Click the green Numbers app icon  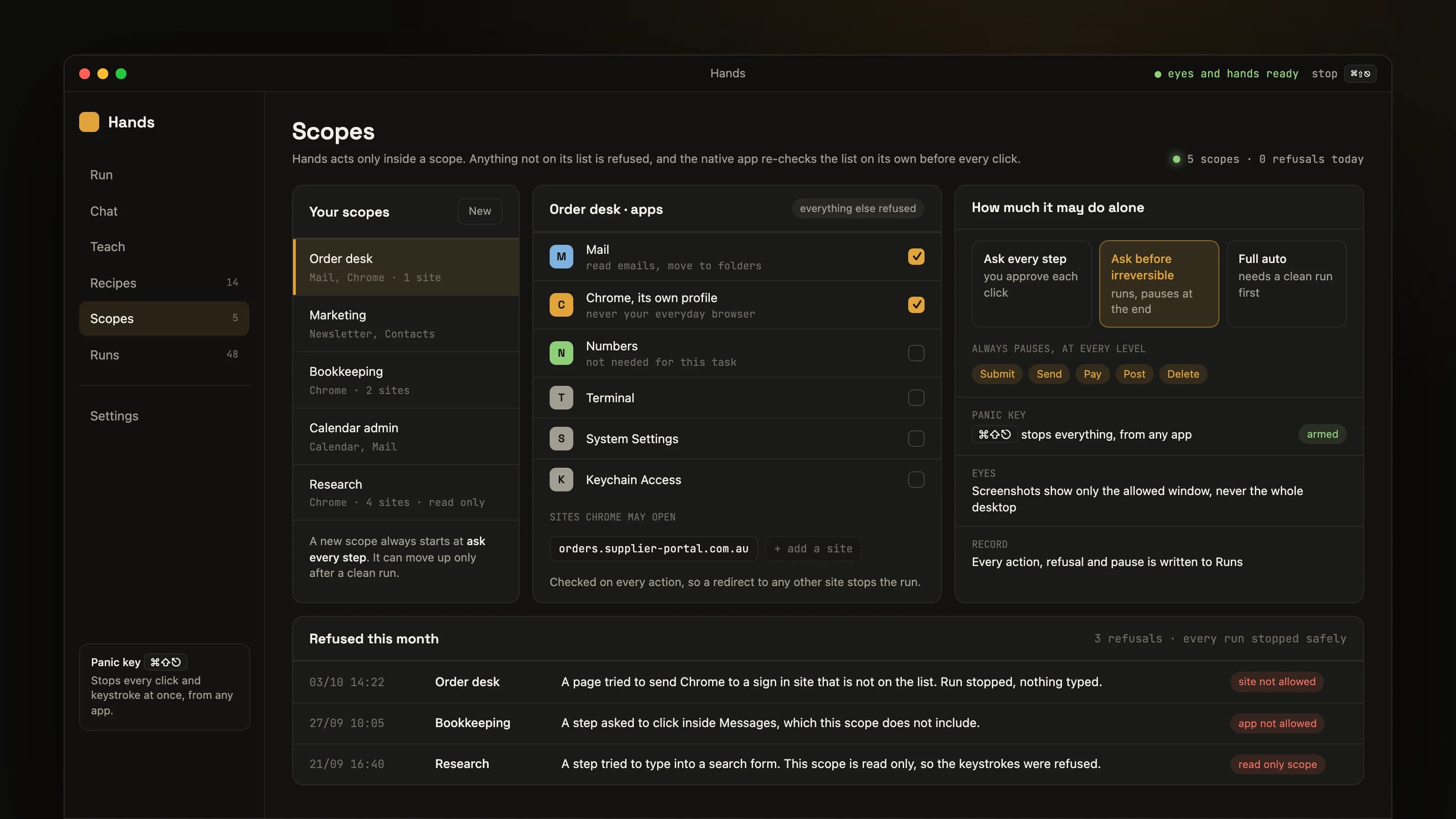click(561, 353)
